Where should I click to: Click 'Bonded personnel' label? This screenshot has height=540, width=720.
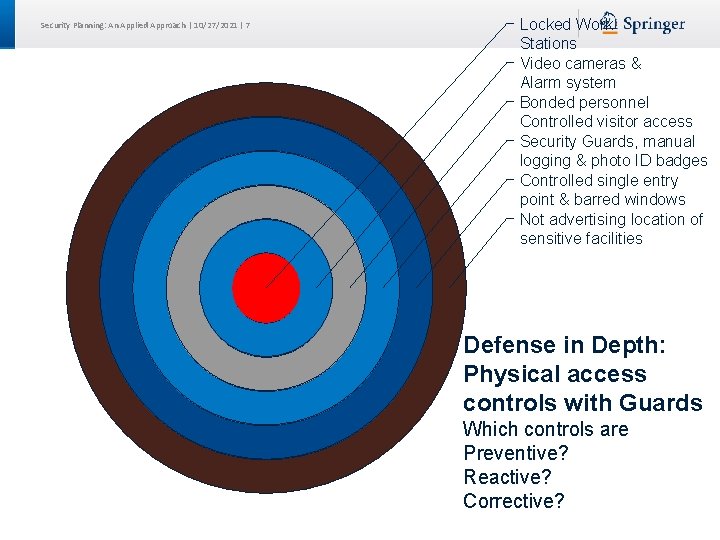pyautogui.click(x=584, y=102)
